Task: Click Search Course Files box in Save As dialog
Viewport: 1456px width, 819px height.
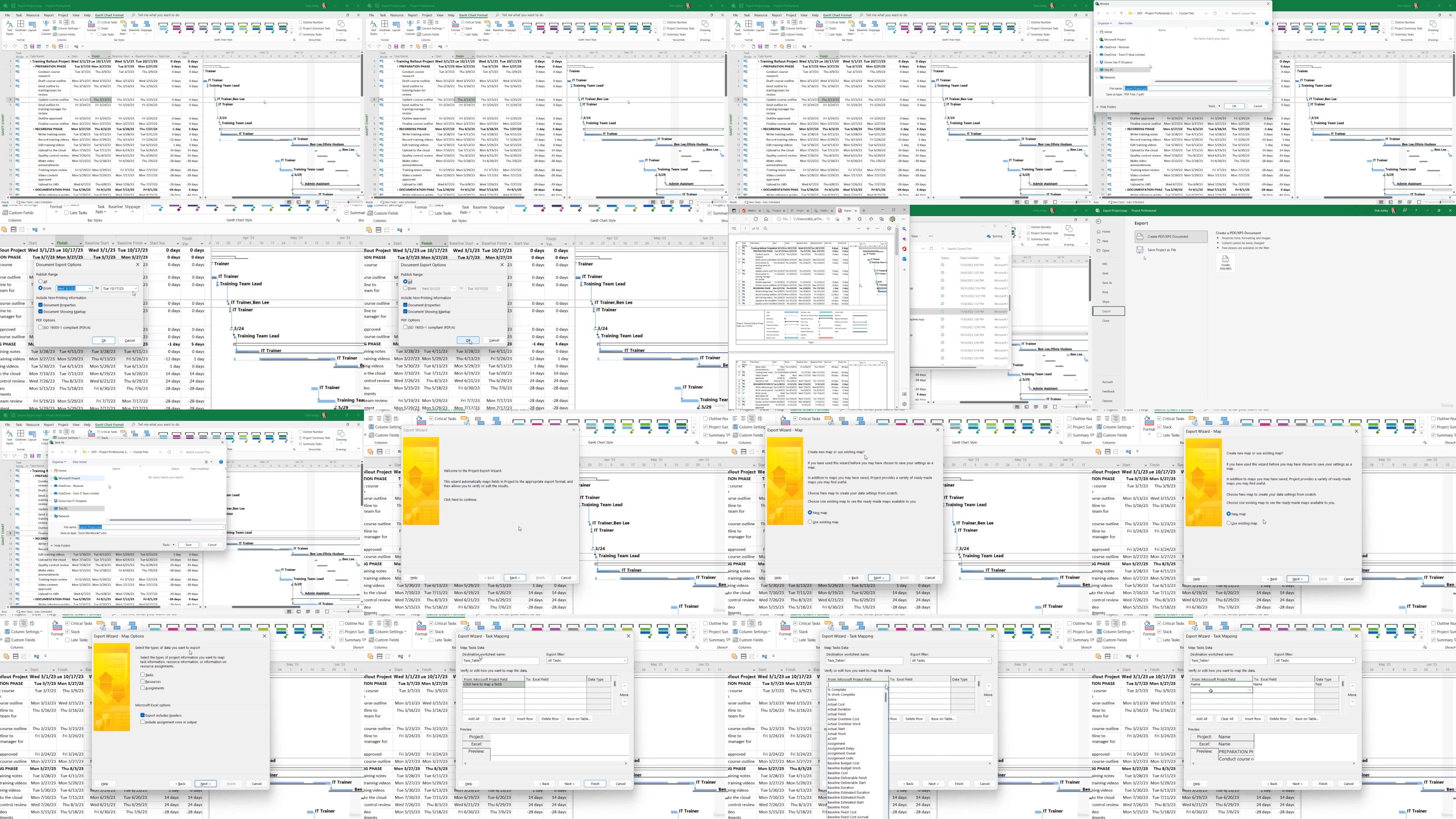Action: pyautogui.click(x=201, y=452)
